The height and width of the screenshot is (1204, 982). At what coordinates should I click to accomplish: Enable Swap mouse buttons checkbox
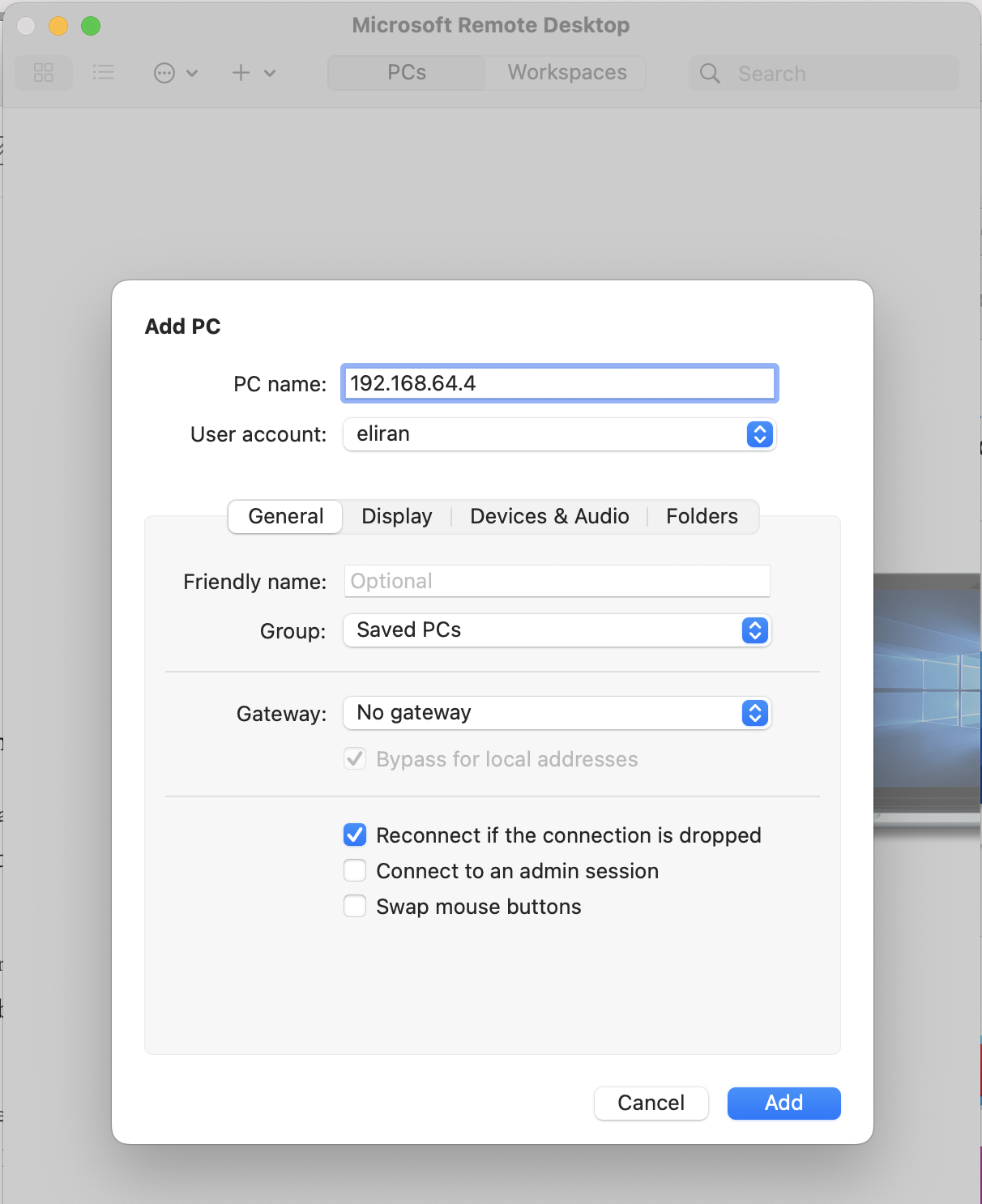click(x=355, y=906)
